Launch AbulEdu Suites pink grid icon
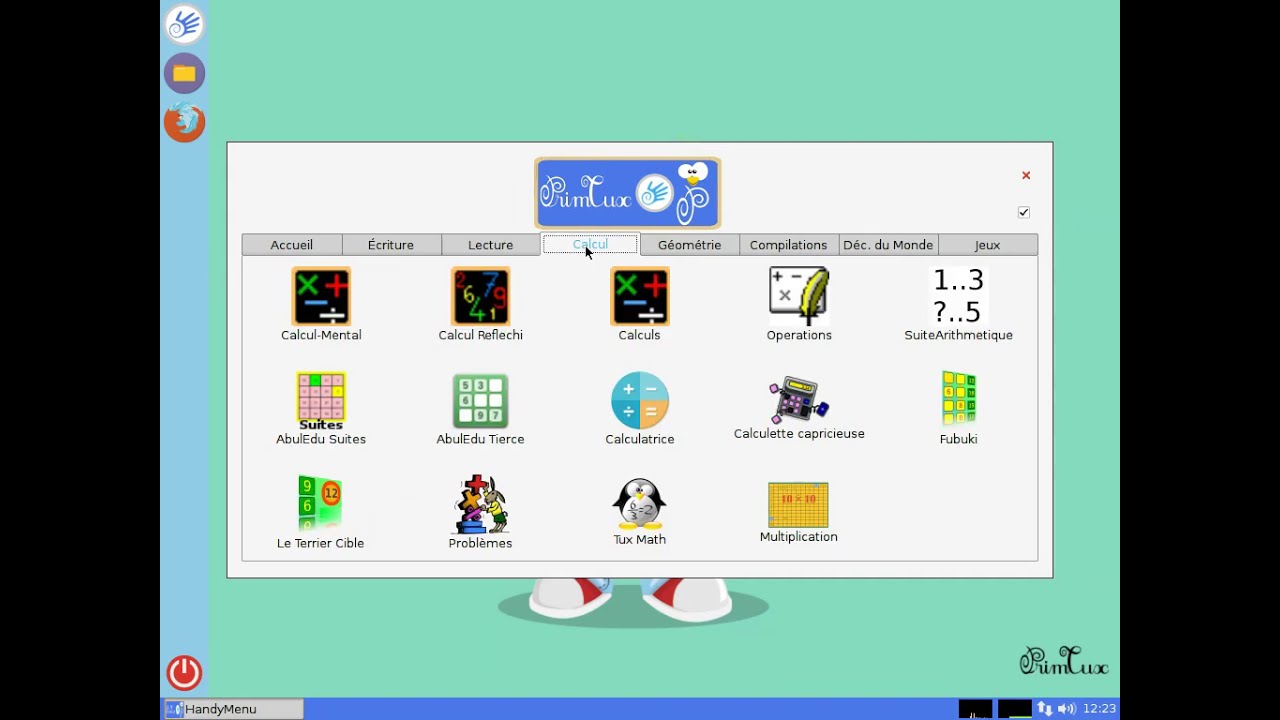The height and width of the screenshot is (720, 1280). 321,401
